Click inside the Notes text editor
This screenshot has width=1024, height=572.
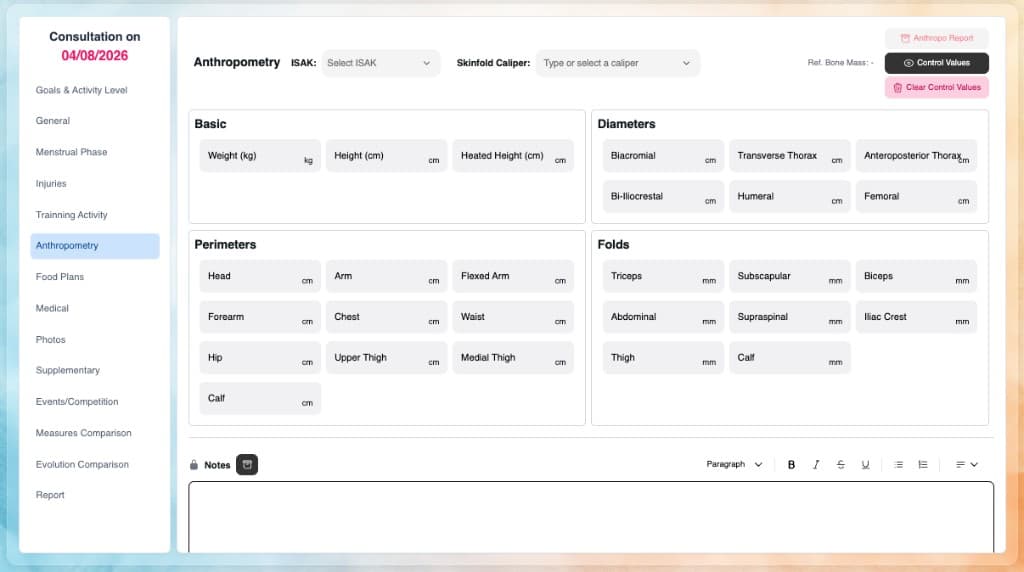[591, 517]
